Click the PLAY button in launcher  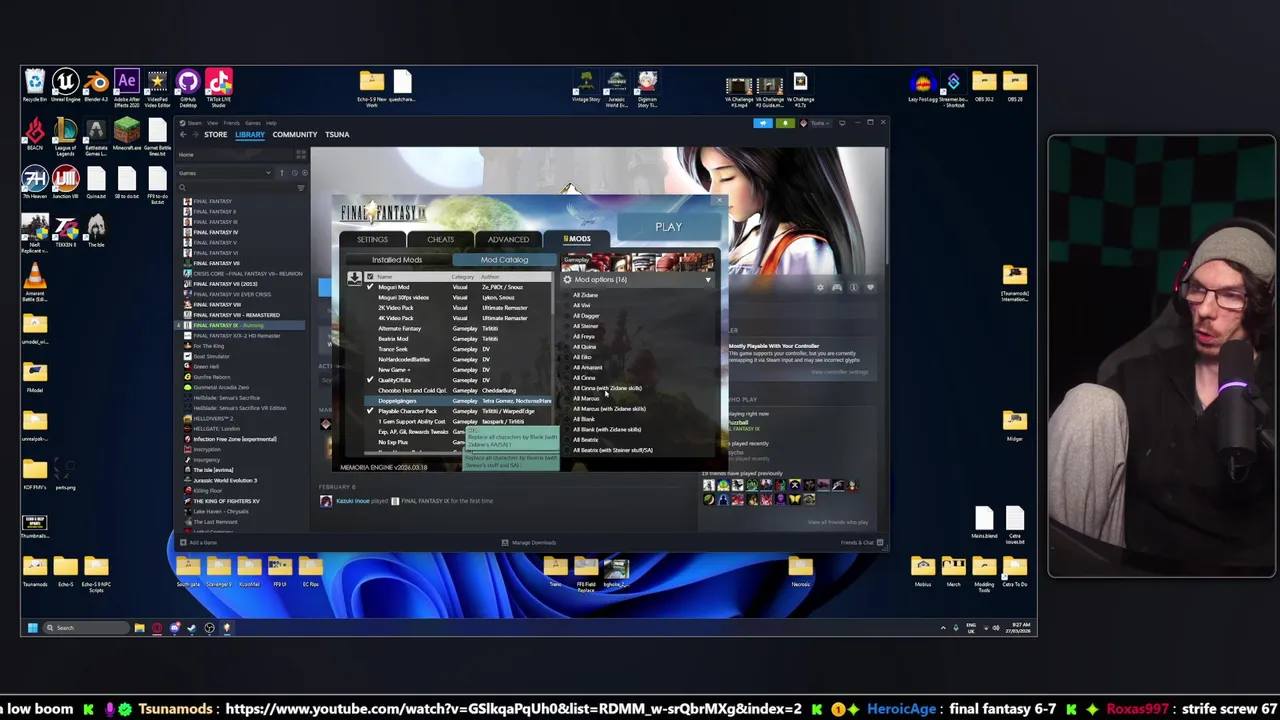point(668,227)
